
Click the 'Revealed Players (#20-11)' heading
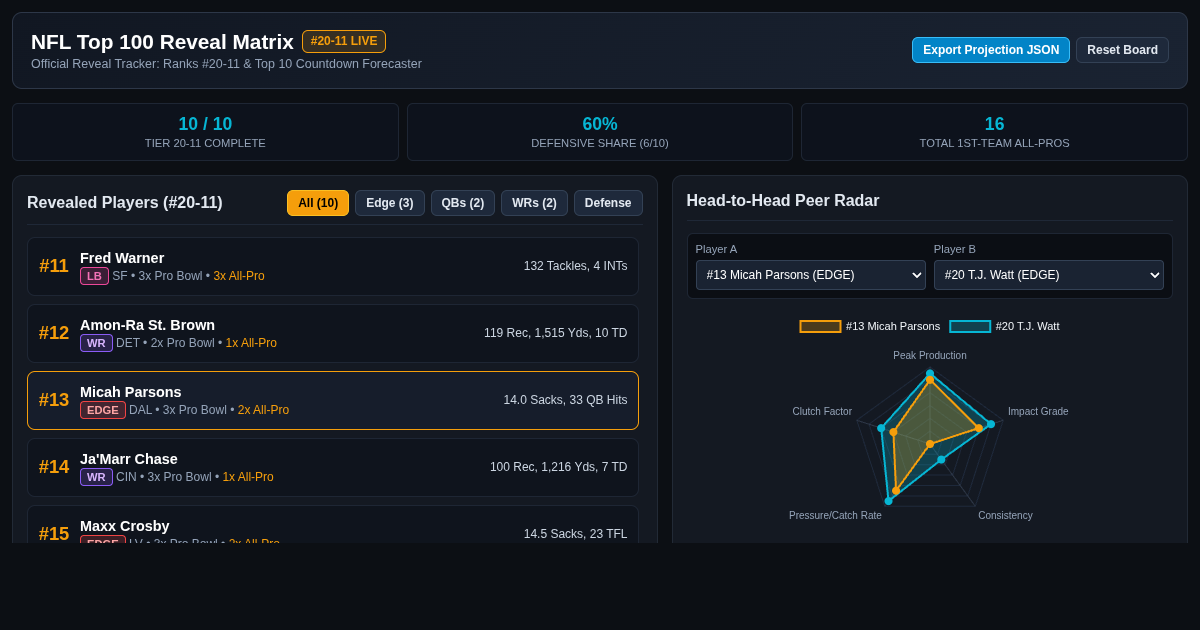point(125,203)
